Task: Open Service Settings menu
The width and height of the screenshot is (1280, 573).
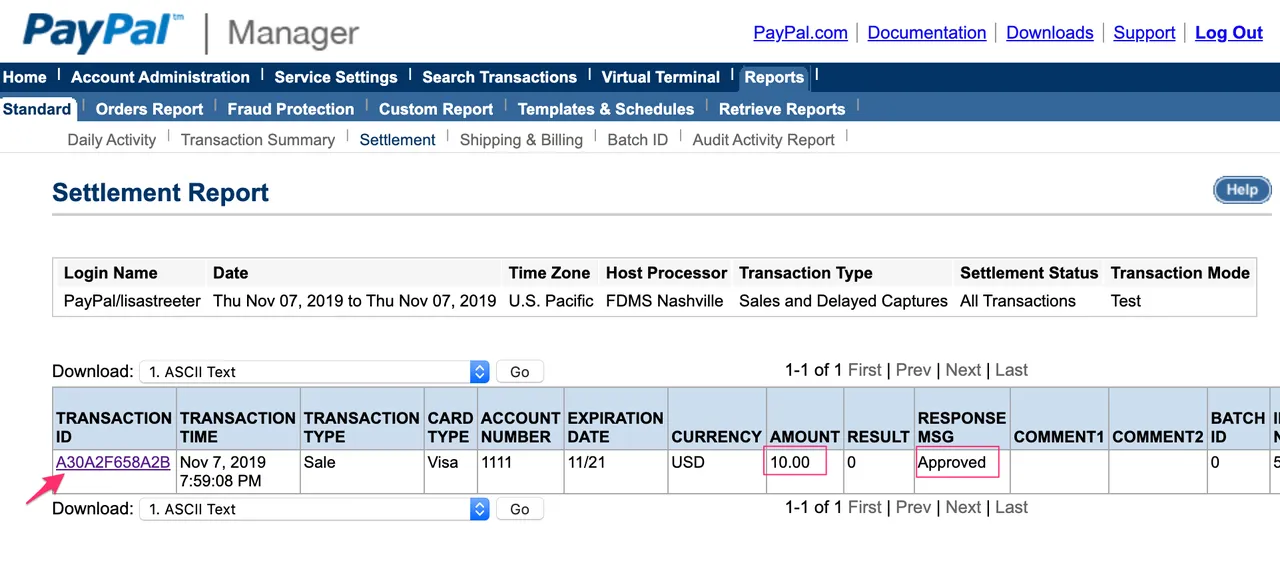Action: [x=336, y=77]
